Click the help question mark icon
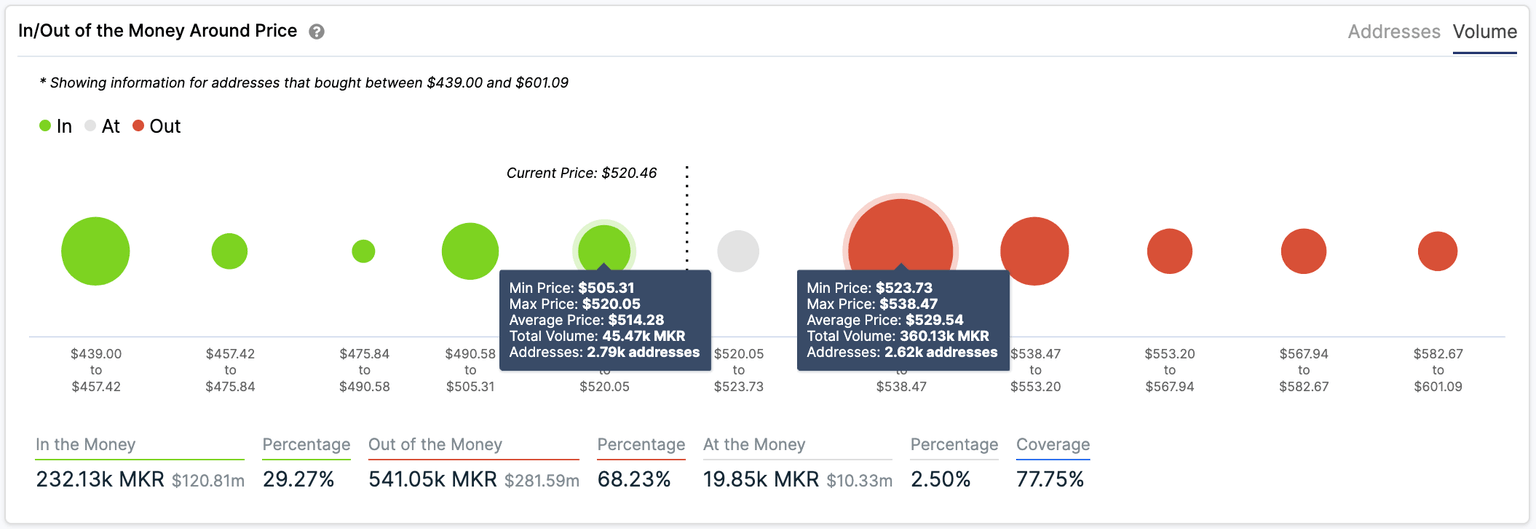The height and width of the screenshot is (529, 1536). coord(317,32)
